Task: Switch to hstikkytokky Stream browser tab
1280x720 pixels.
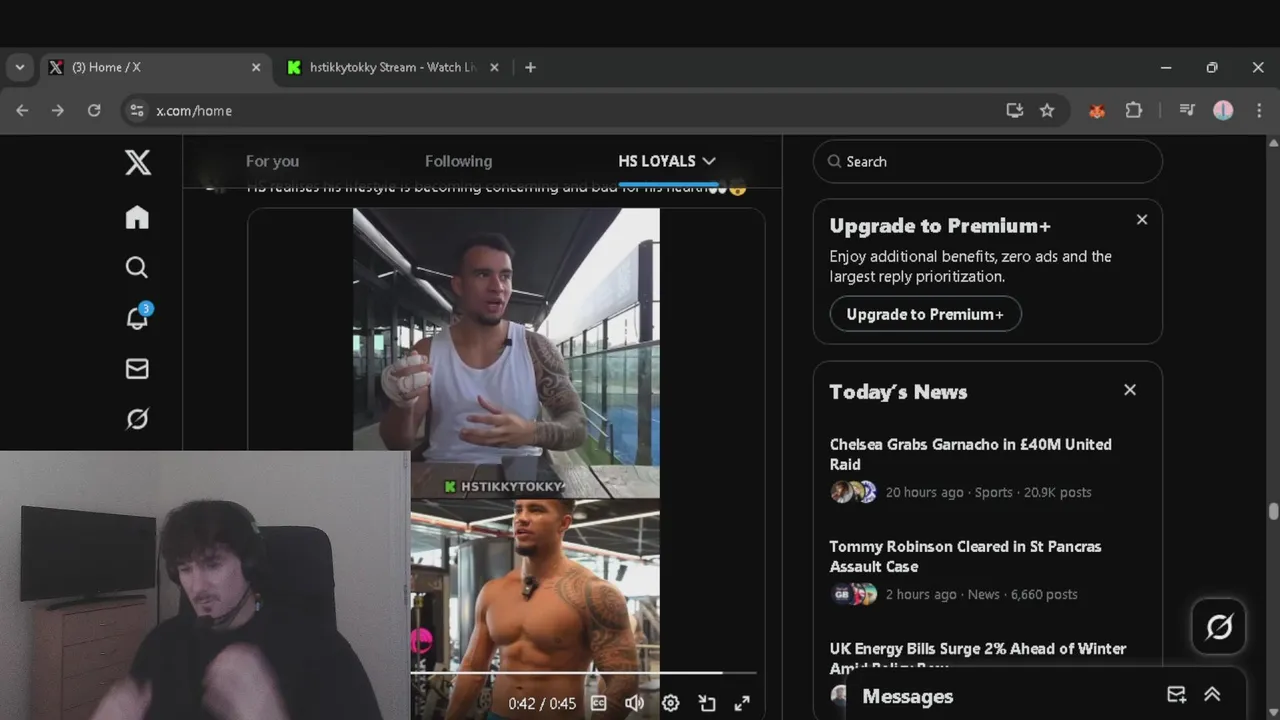Action: [392, 67]
